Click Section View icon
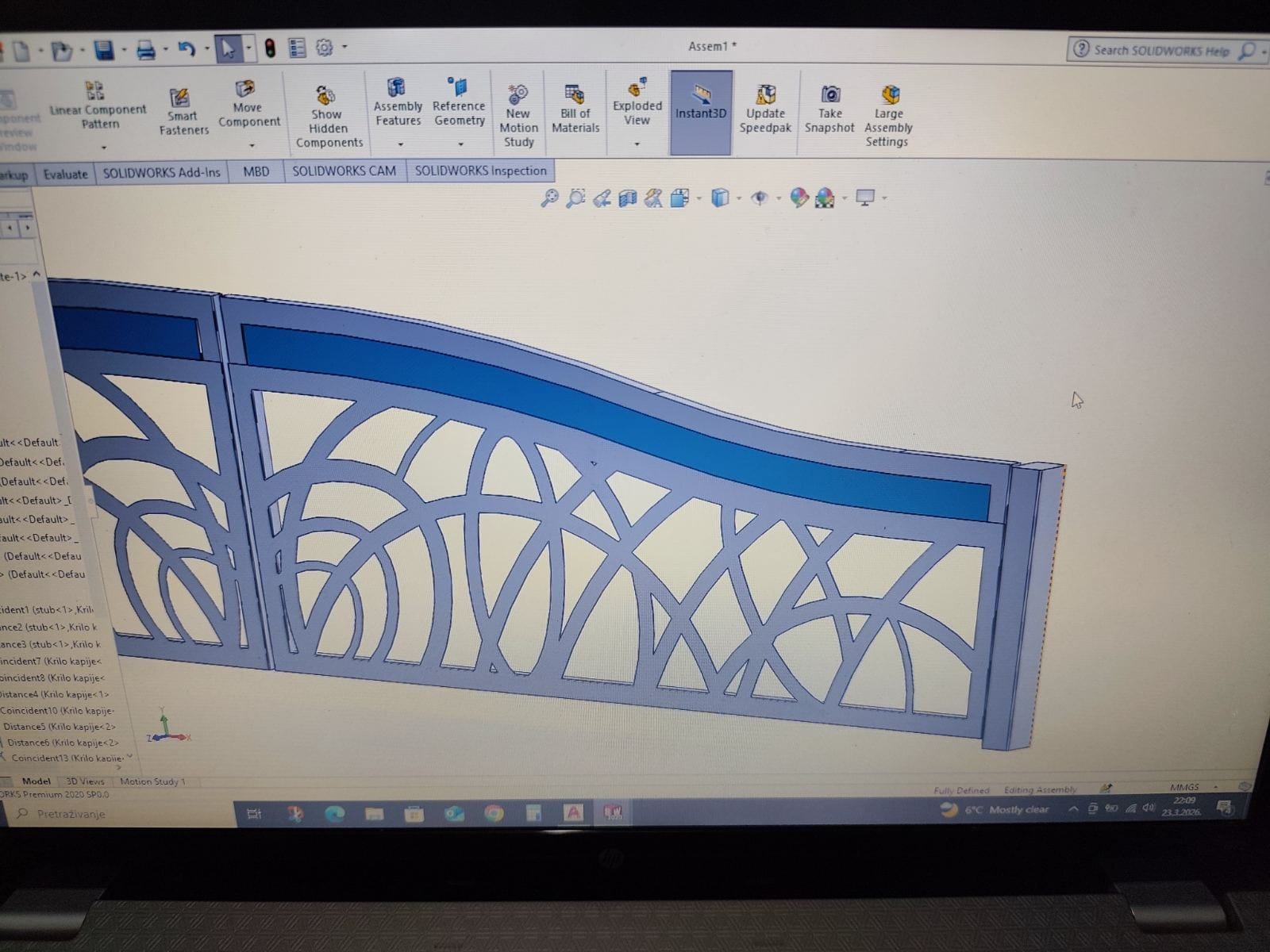The height and width of the screenshot is (952, 1270). [627, 198]
